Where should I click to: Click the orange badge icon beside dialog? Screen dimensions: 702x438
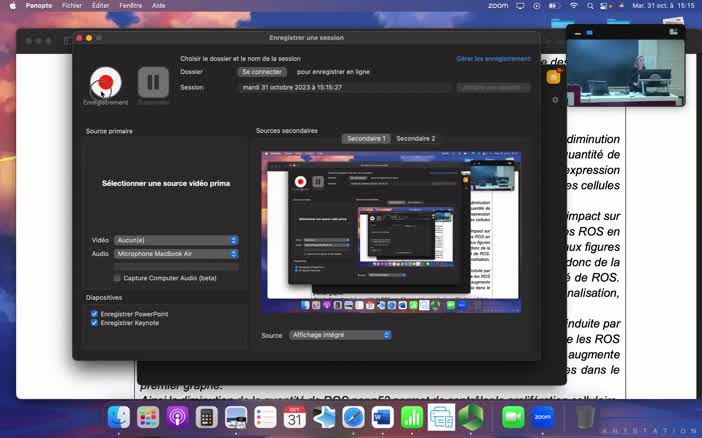click(554, 77)
